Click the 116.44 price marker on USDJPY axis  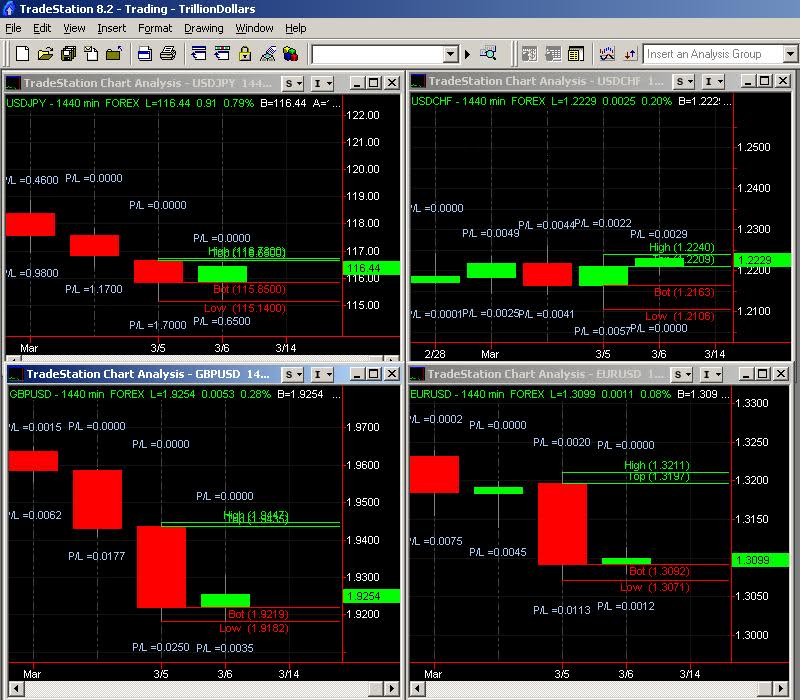(371, 268)
